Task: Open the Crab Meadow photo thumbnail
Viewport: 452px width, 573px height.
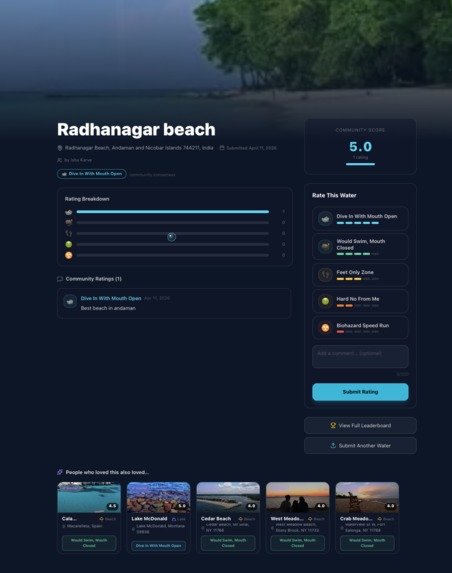Action: 367,497
